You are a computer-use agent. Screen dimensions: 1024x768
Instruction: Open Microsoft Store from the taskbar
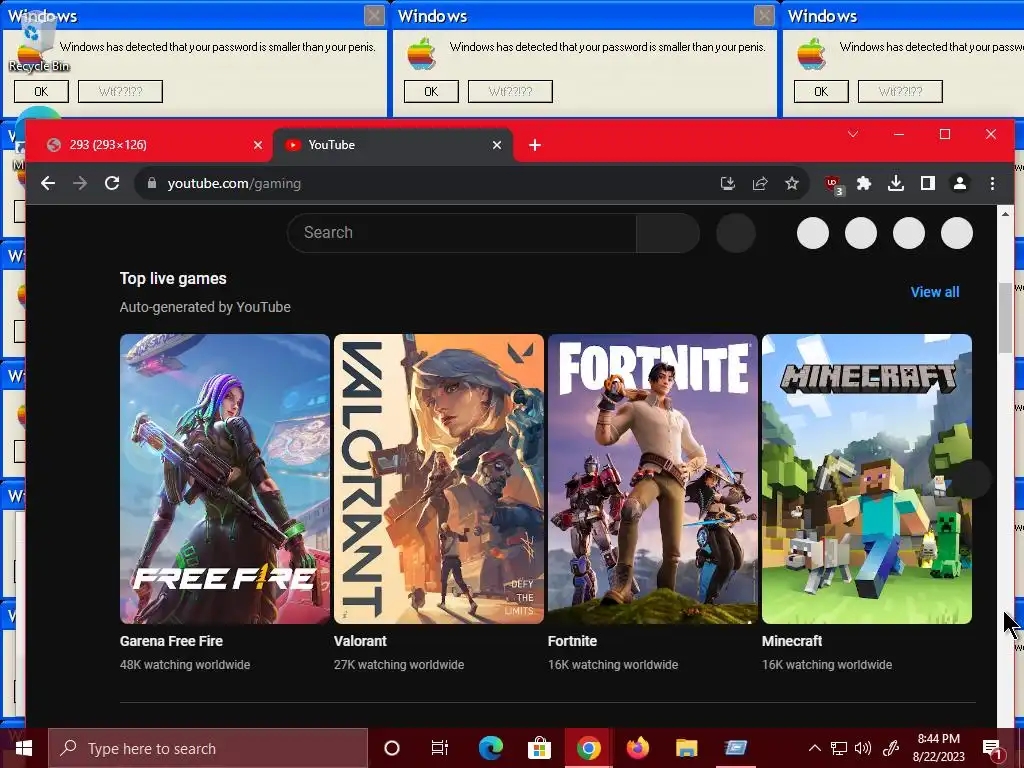coord(539,748)
